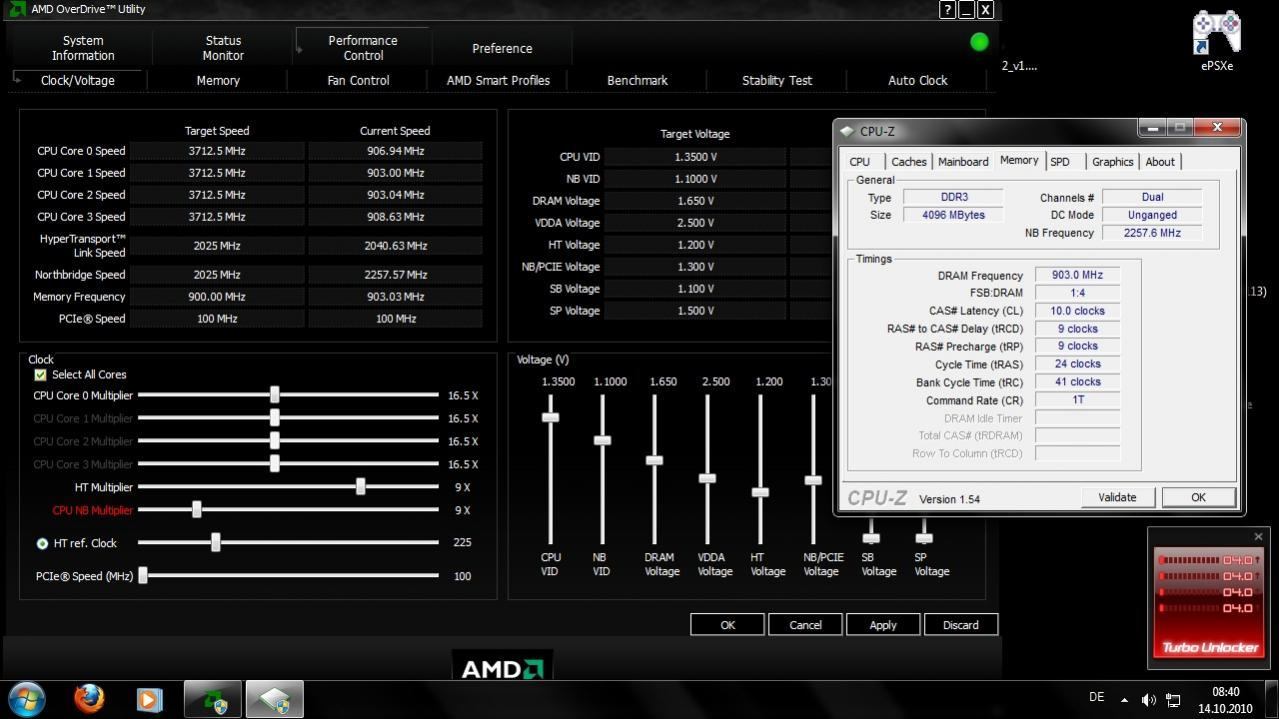Switch to CPU-Z taskbar button
Screen dimensions: 1279x719
coord(275,699)
